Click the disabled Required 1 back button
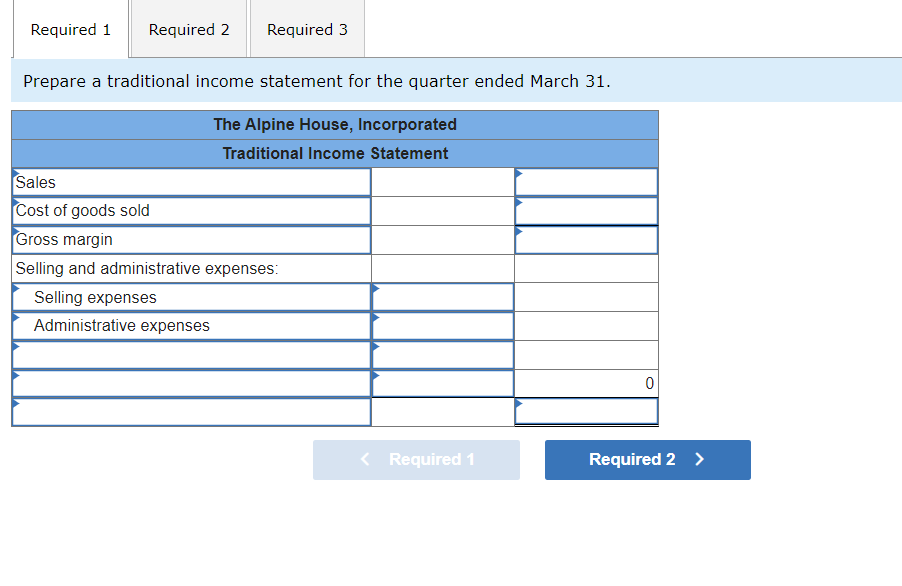 416,459
